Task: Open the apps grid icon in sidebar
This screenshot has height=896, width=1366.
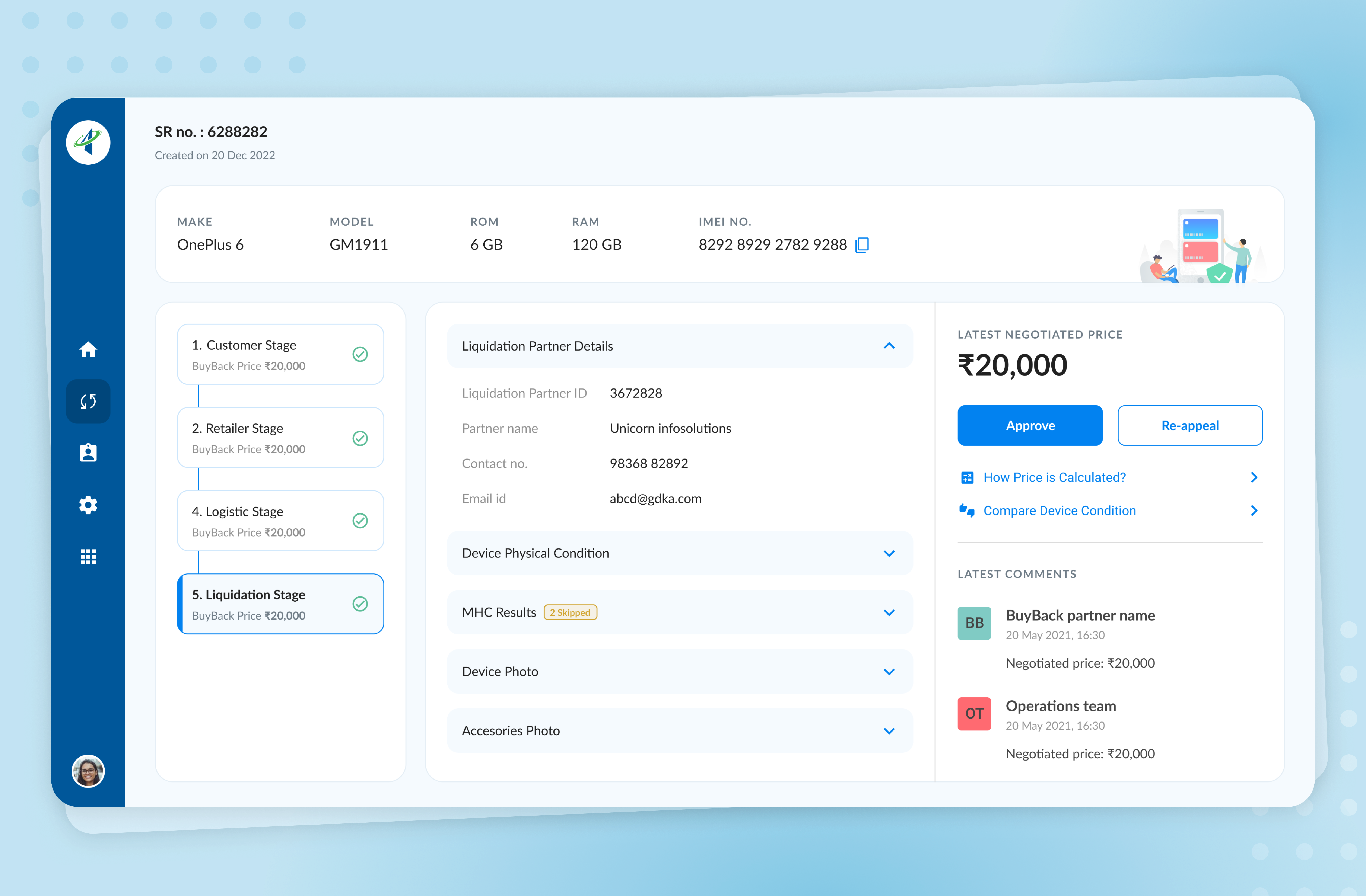Action: point(88,556)
